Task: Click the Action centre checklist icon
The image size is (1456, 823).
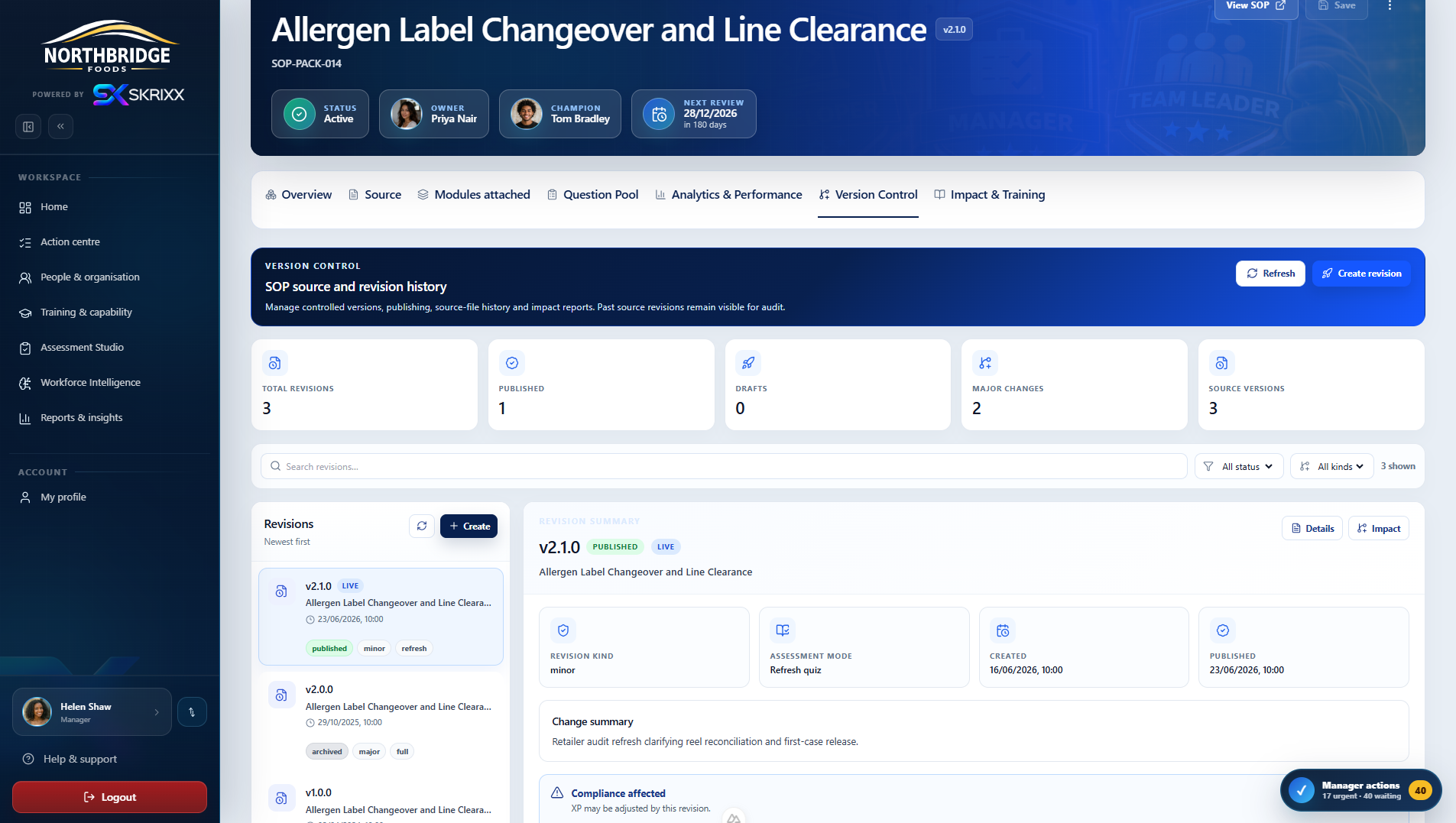Action: click(25, 243)
